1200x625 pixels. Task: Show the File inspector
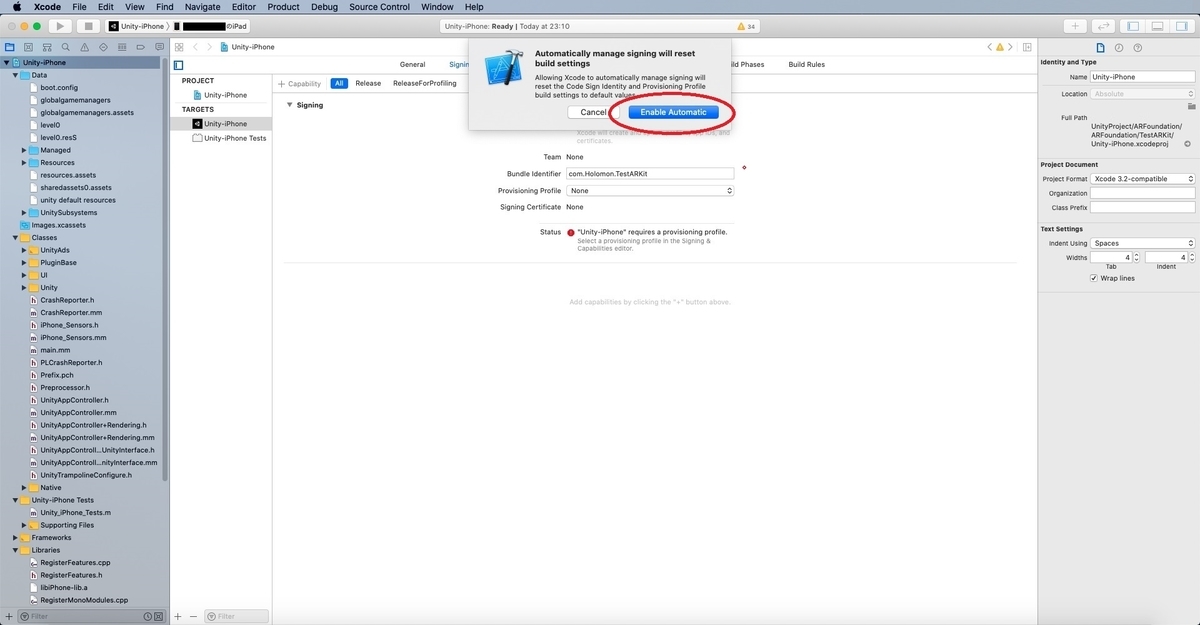coord(1100,47)
